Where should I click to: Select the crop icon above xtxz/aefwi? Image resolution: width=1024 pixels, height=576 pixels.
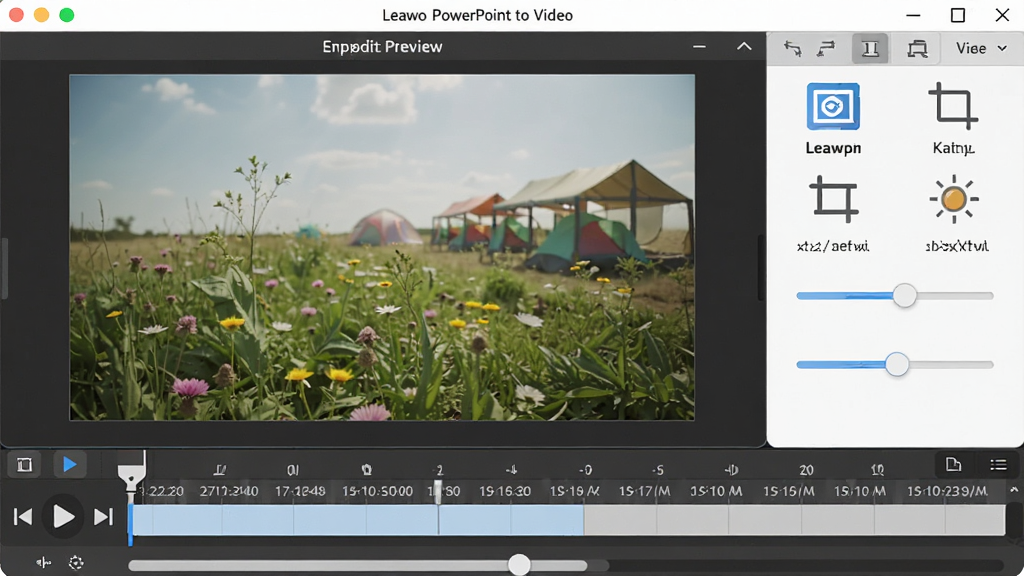click(x=833, y=199)
